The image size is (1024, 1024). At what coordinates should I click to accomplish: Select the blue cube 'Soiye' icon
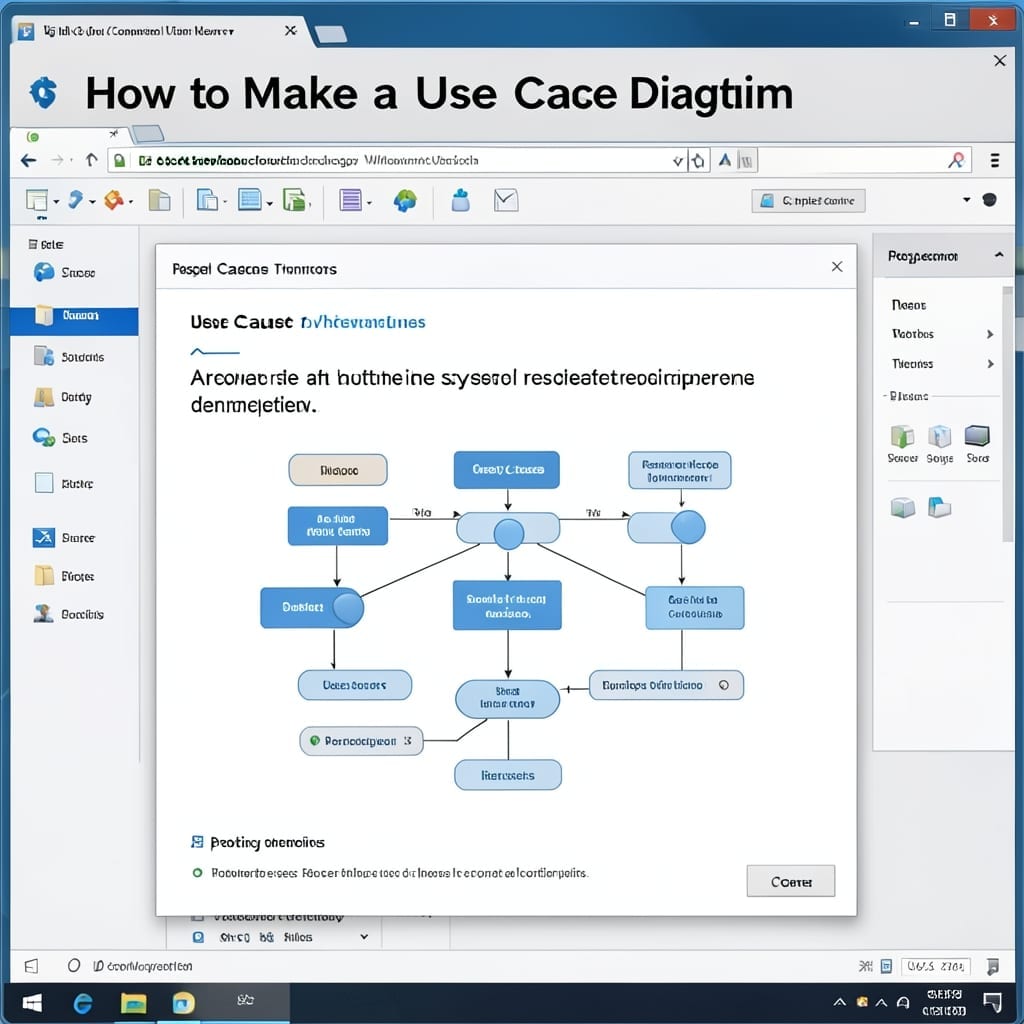click(939, 436)
